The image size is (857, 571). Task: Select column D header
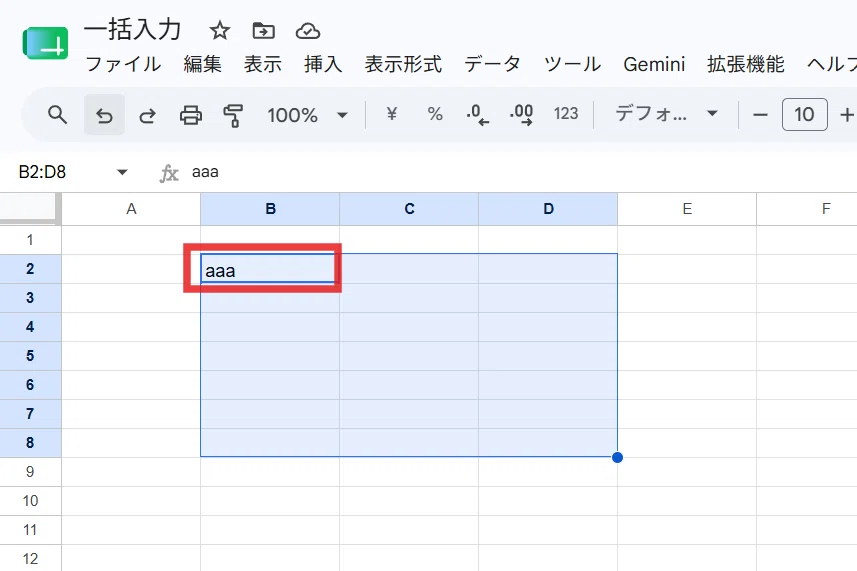[548, 209]
